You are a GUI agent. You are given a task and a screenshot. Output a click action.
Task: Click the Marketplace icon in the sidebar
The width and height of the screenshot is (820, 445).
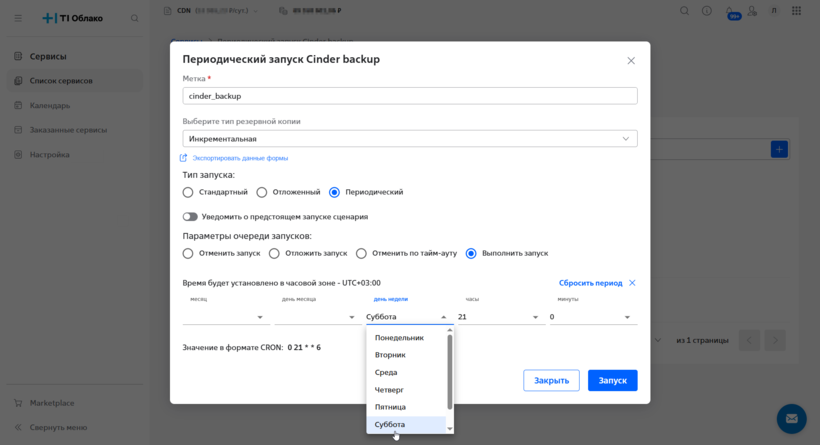coord(20,403)
